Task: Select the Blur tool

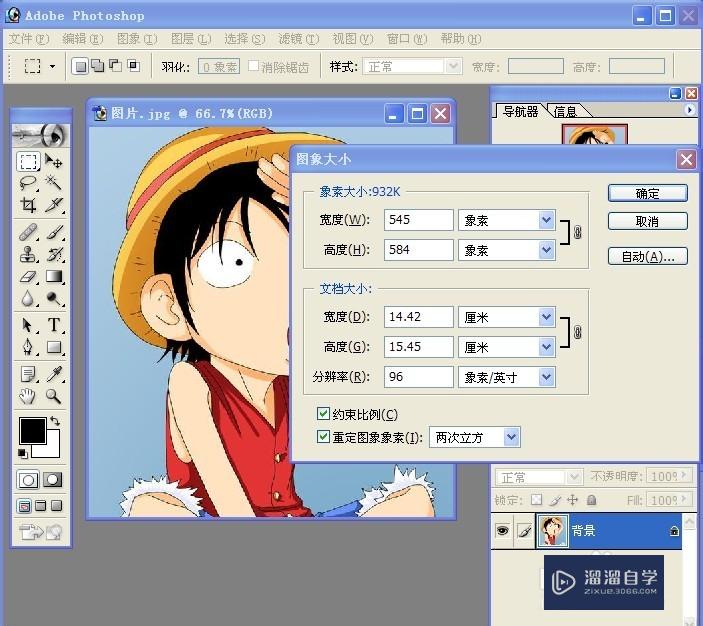Action: click(x=28, y=298)
